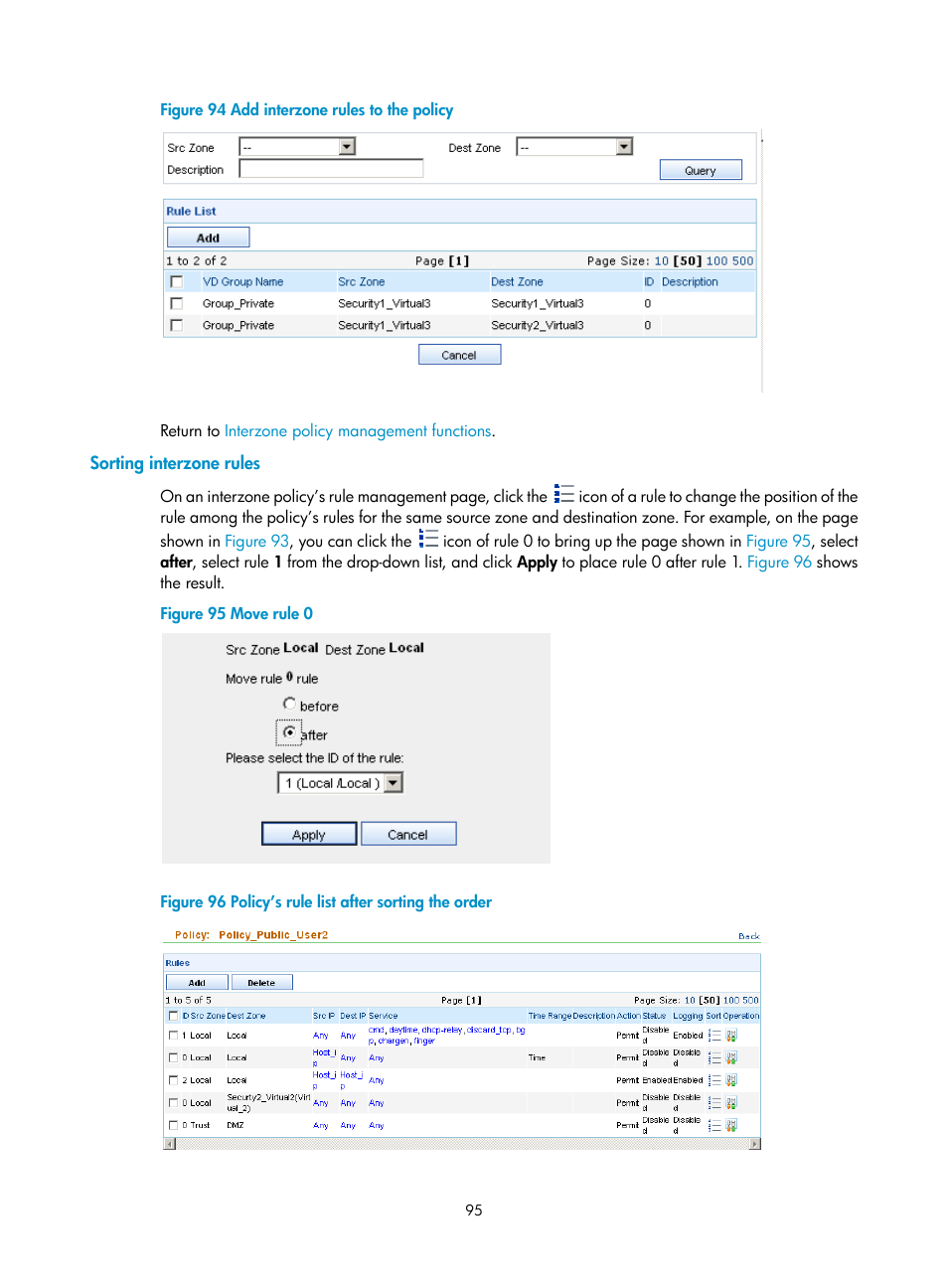Open the Src Zone dropdown
This screenshot has width=948, height=1288.
click(297, 147)
